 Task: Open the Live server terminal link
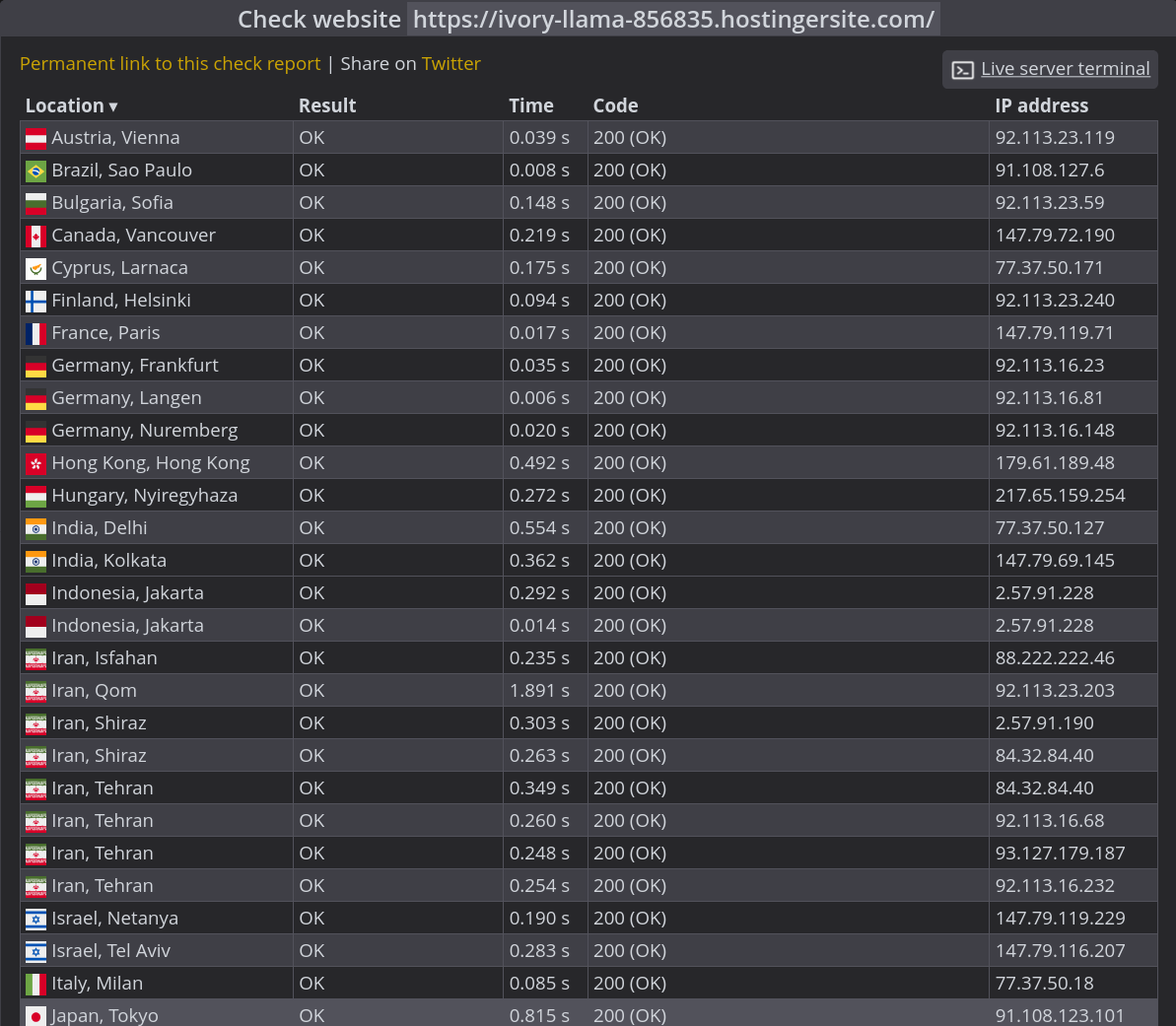[x=1065, y=69]
